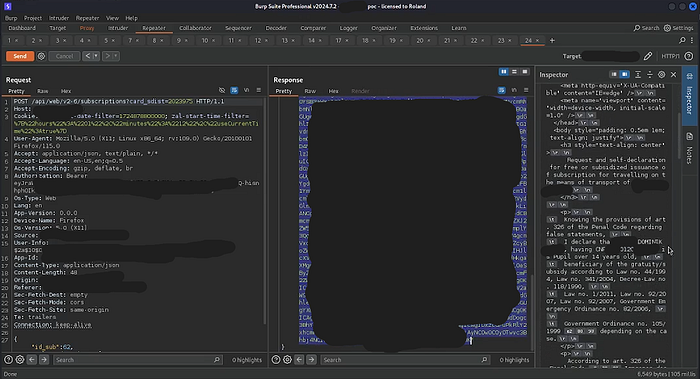Open request search help icon
700x379 pixels.
pyautogui.click(x=8, y=359)
